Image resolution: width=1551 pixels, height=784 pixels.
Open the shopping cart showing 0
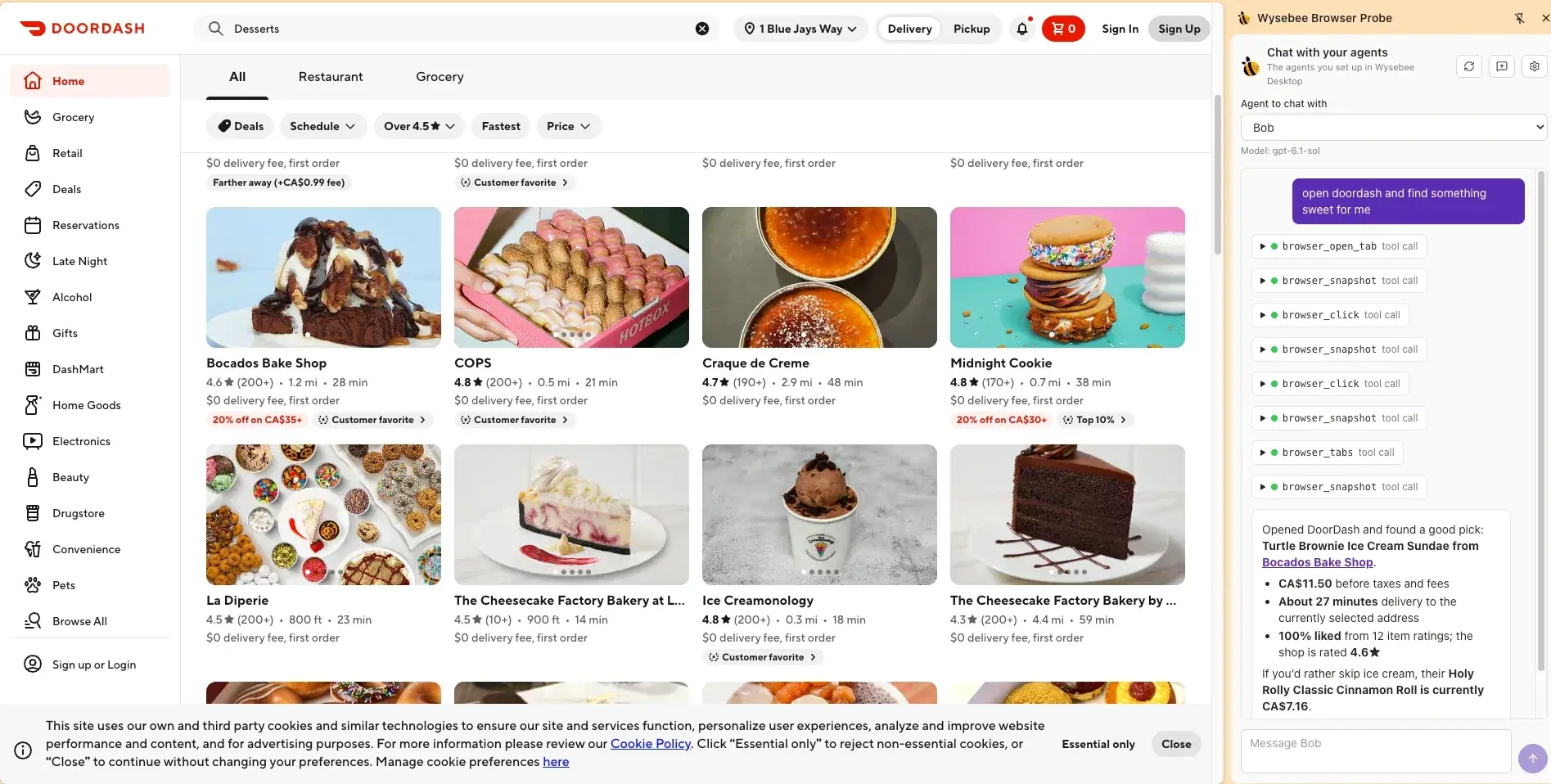[x=1063, y=29]
